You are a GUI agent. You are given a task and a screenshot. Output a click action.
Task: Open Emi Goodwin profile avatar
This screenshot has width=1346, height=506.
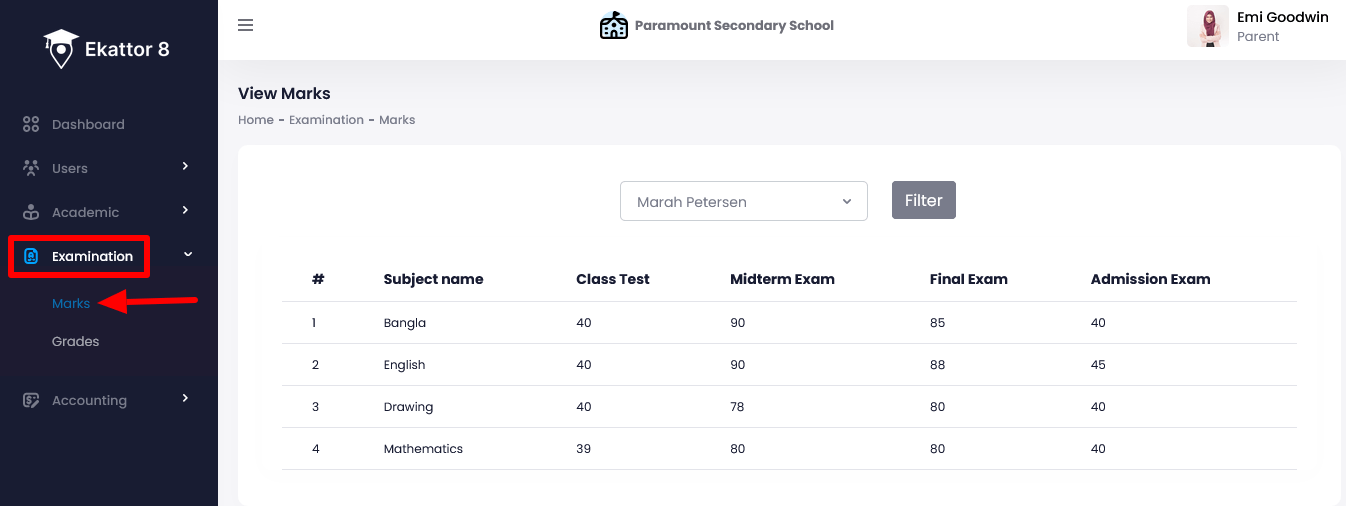click(x=1207, y=26)
